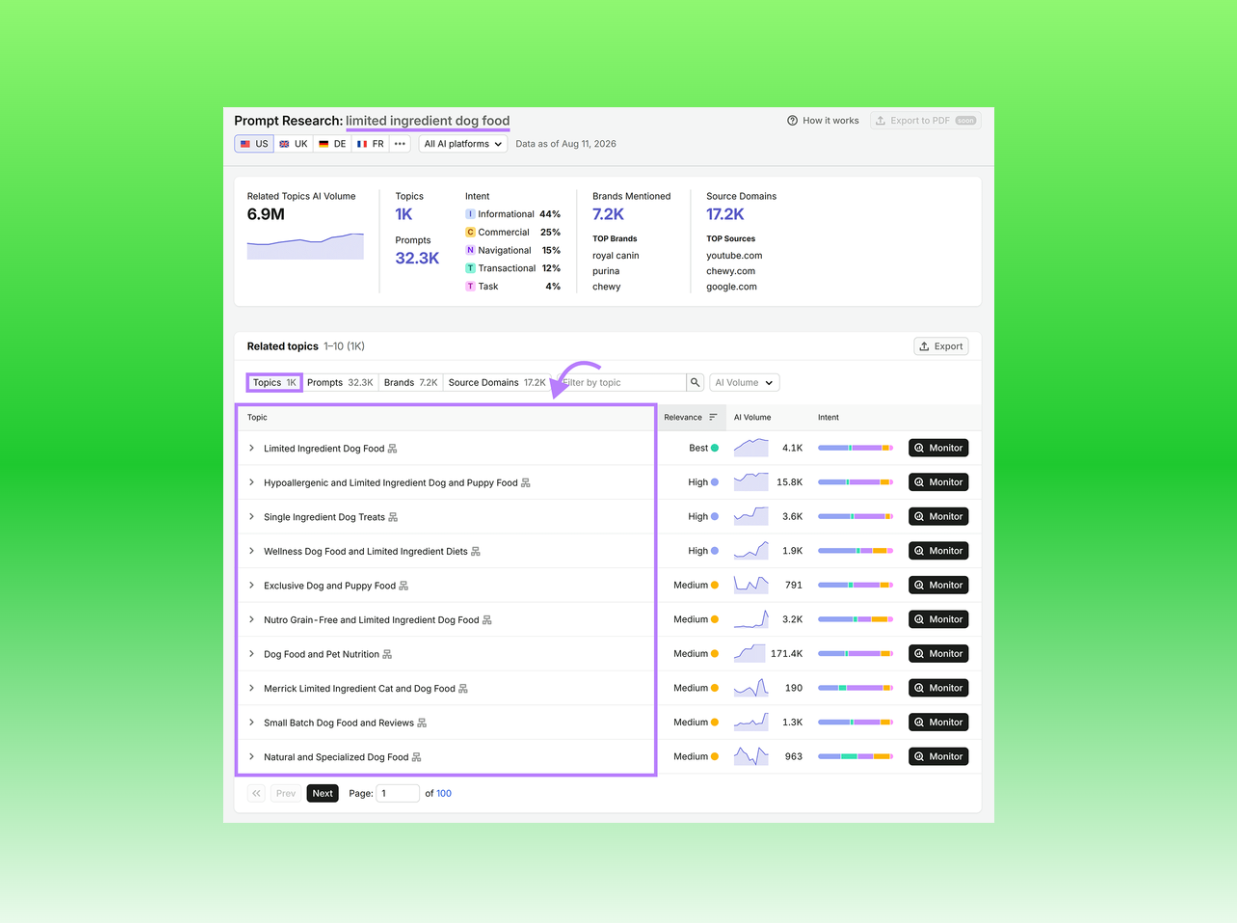Expand the Single Ingredient Dog Treats row

click(252, 517)
